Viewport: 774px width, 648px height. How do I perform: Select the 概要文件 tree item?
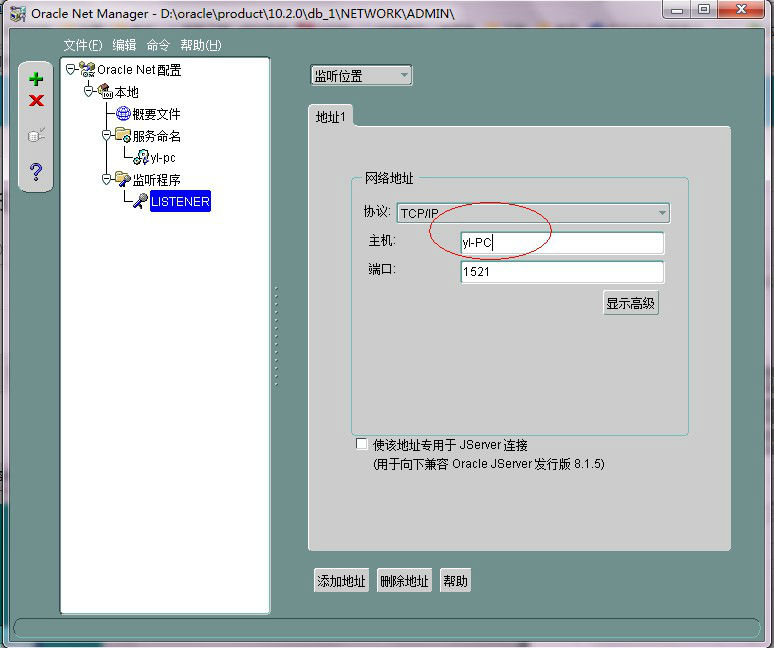pos(156,114)
